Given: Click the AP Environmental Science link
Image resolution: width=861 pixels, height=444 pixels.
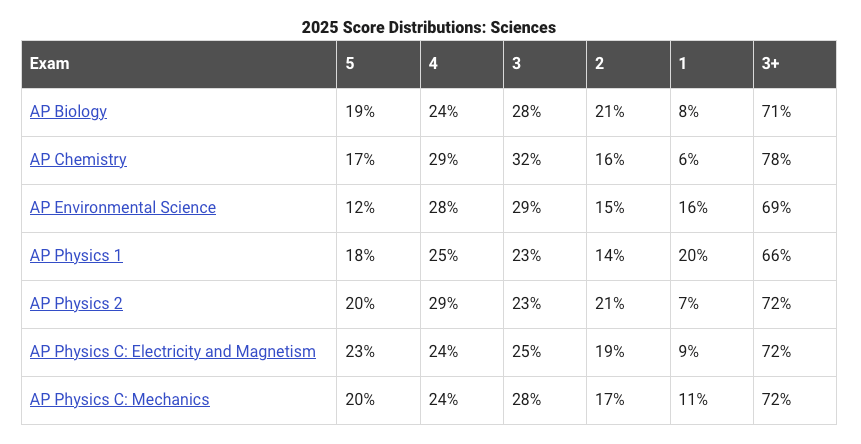Looking at the screenshot, I should [x=123, y=208].
